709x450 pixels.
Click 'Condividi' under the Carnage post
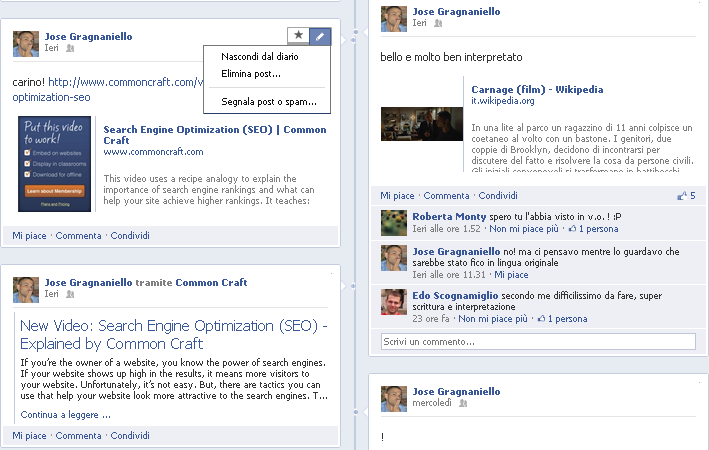498,195
